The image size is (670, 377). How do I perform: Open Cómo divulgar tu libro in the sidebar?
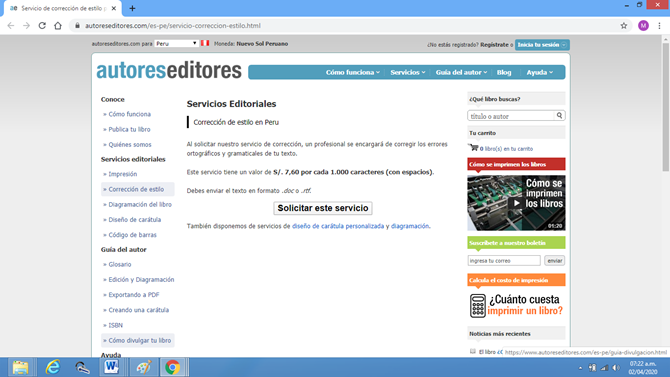pyautogui.click(x=139, y=340)
